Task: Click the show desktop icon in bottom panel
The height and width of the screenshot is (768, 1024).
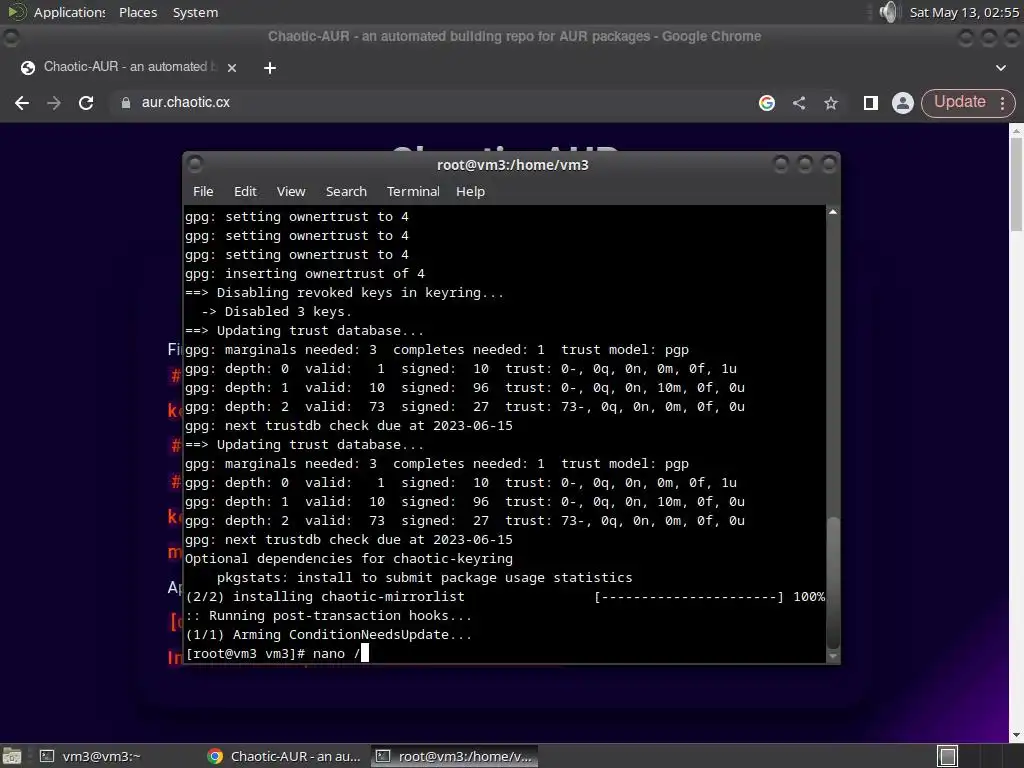Action: tap(11, 756)
